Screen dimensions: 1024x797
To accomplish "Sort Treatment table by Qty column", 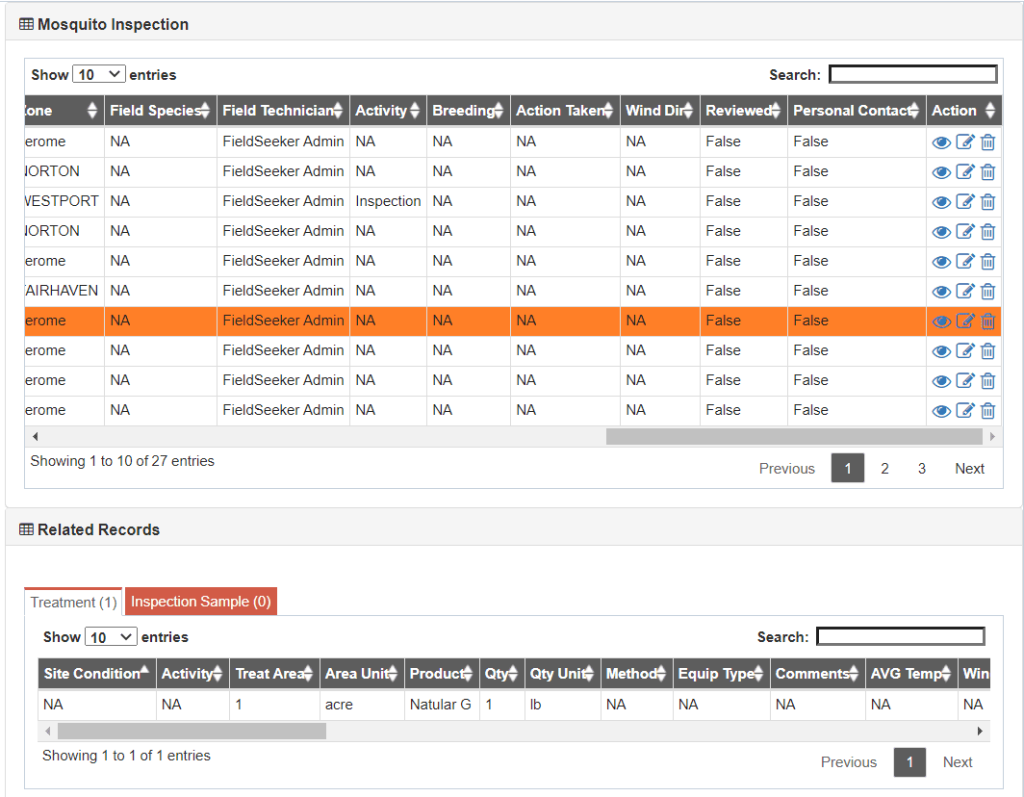I will (x=501, y=674).
